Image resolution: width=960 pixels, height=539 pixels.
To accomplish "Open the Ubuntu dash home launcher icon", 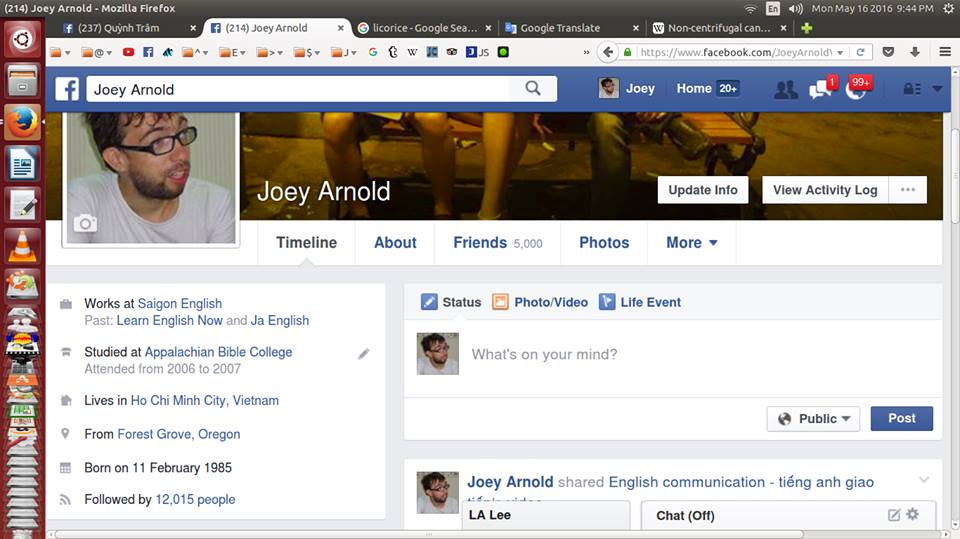I will pyautogui.click(x=22, y=40).
